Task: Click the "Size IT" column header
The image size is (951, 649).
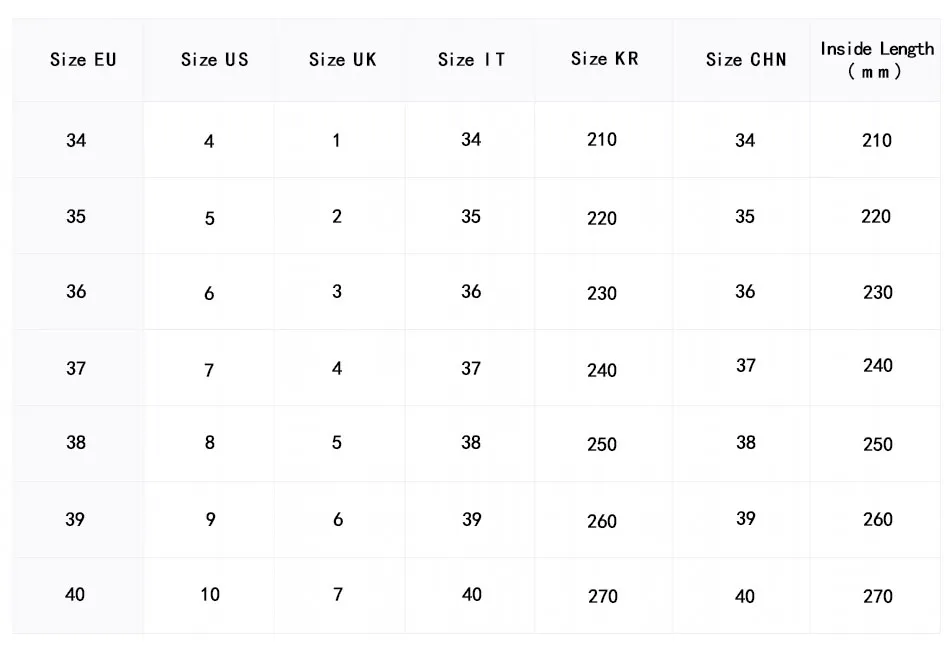Action: (x=471, y=60)
